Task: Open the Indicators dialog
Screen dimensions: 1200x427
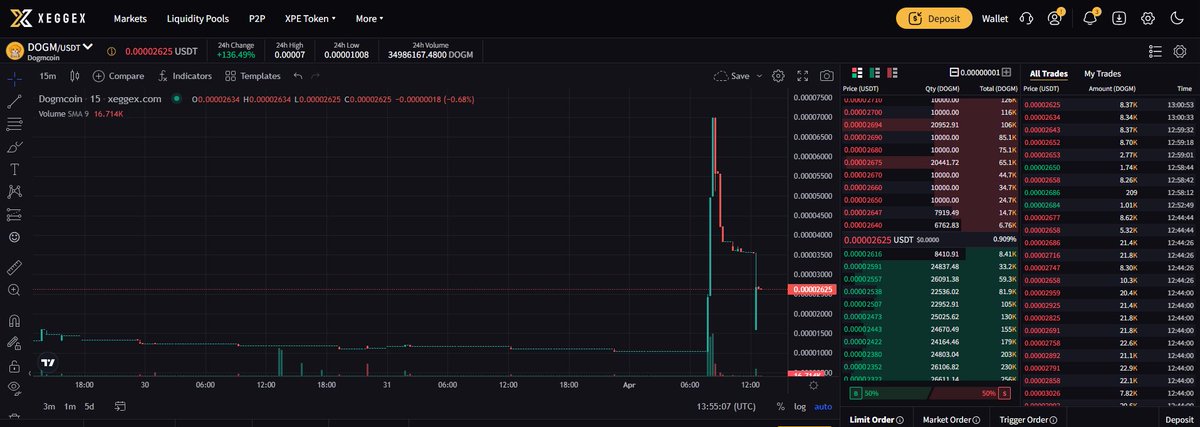Action: click(184, 76)
